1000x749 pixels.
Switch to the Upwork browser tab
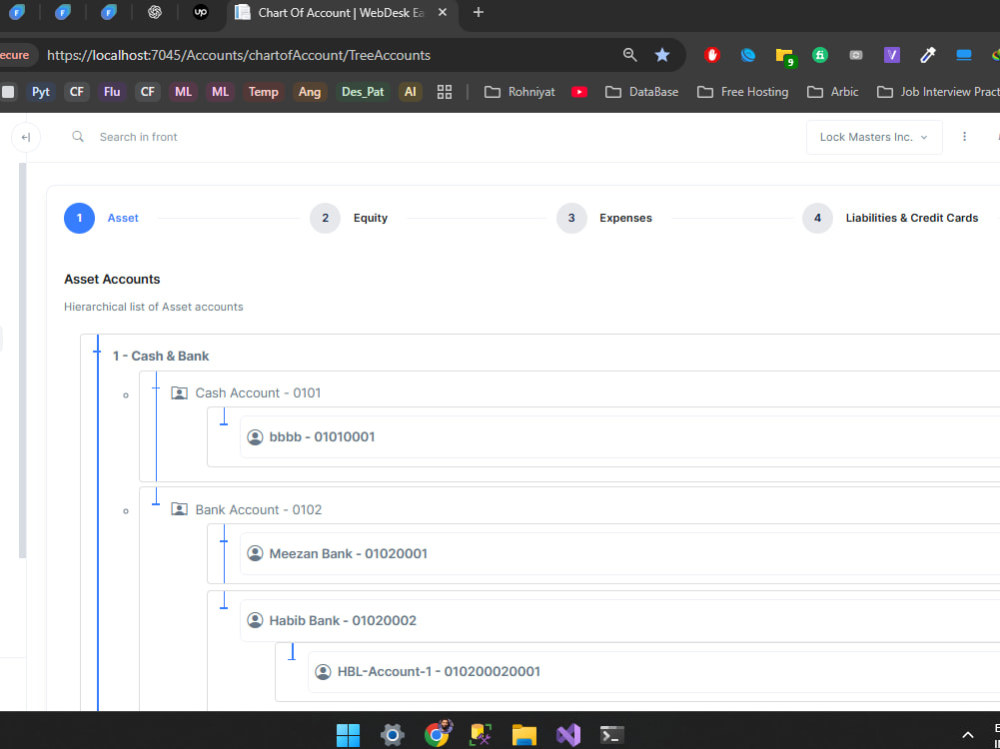[x=200, y=12]
